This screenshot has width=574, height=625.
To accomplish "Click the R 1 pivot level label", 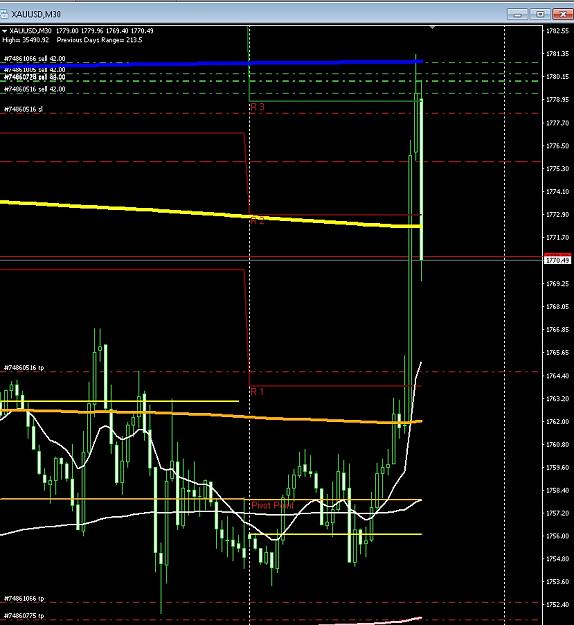I will point(258,392).
